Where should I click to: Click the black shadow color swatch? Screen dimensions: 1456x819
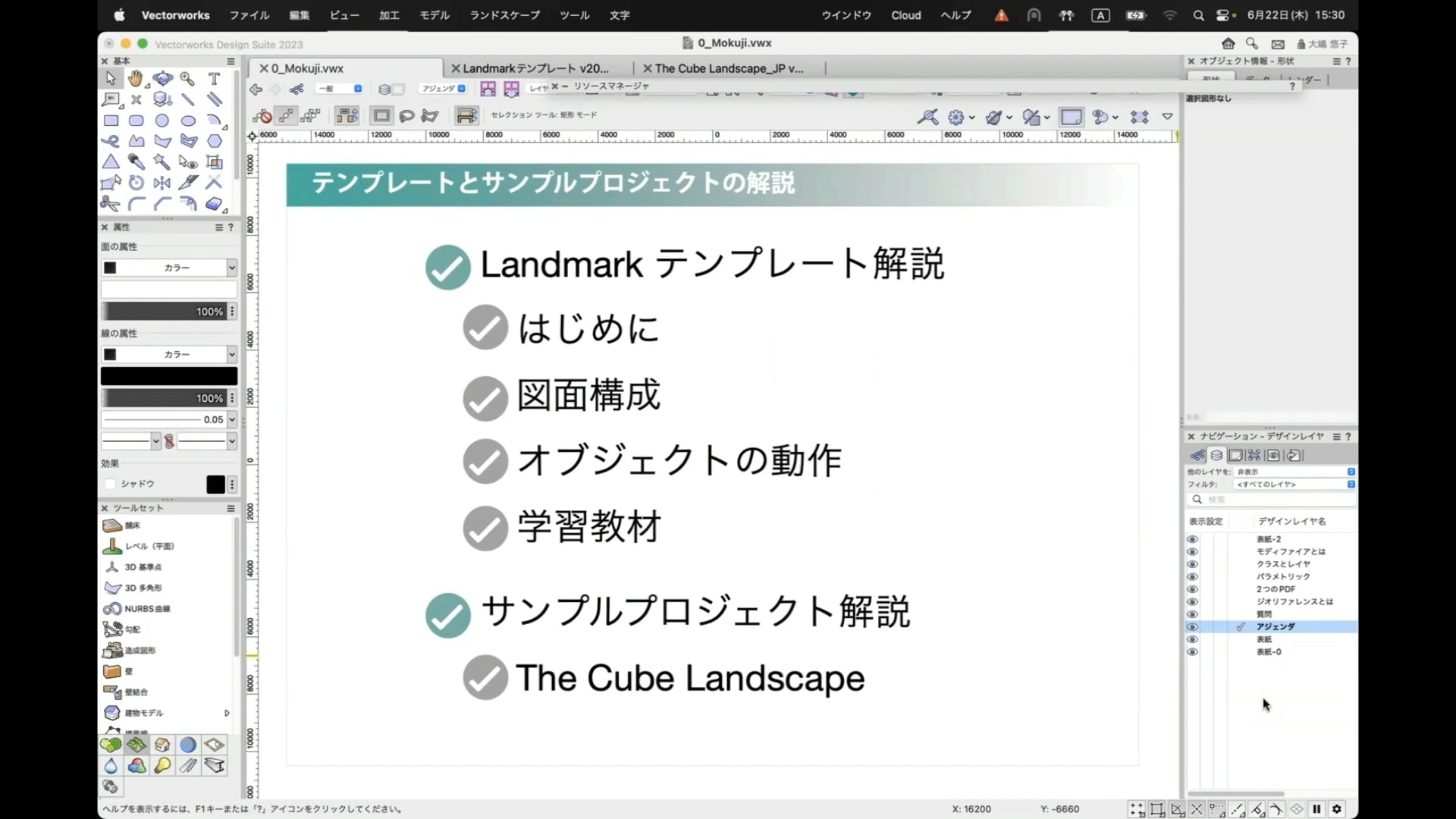pos(215,485)
